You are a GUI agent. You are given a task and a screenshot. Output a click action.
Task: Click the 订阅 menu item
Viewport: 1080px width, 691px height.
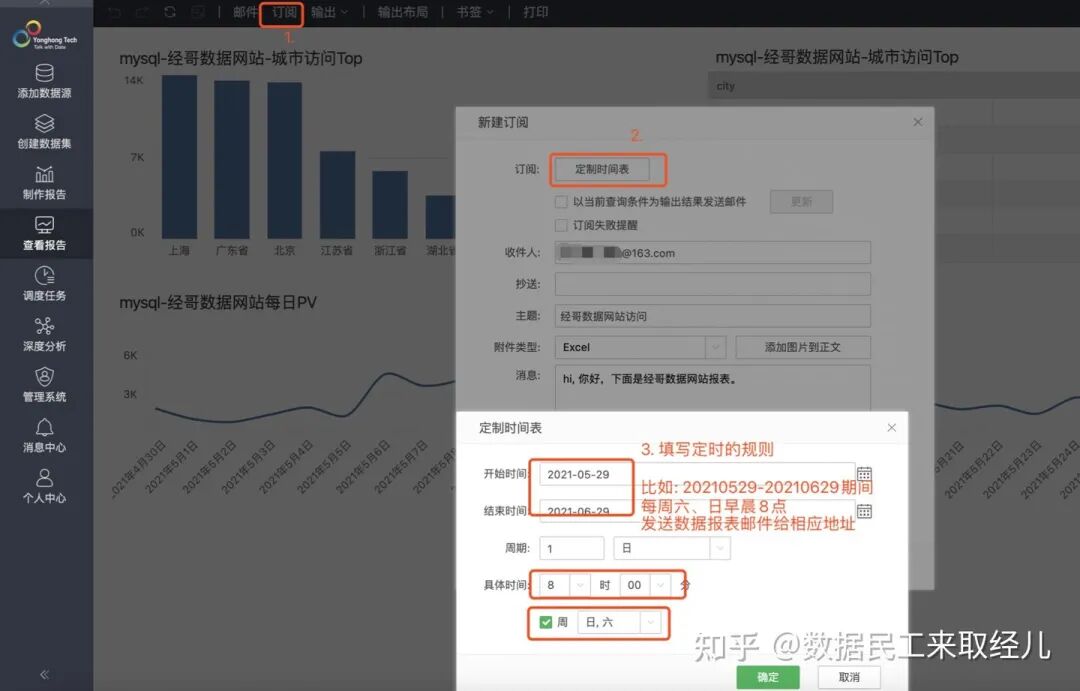pyautogui.click(x=282, y=13)
